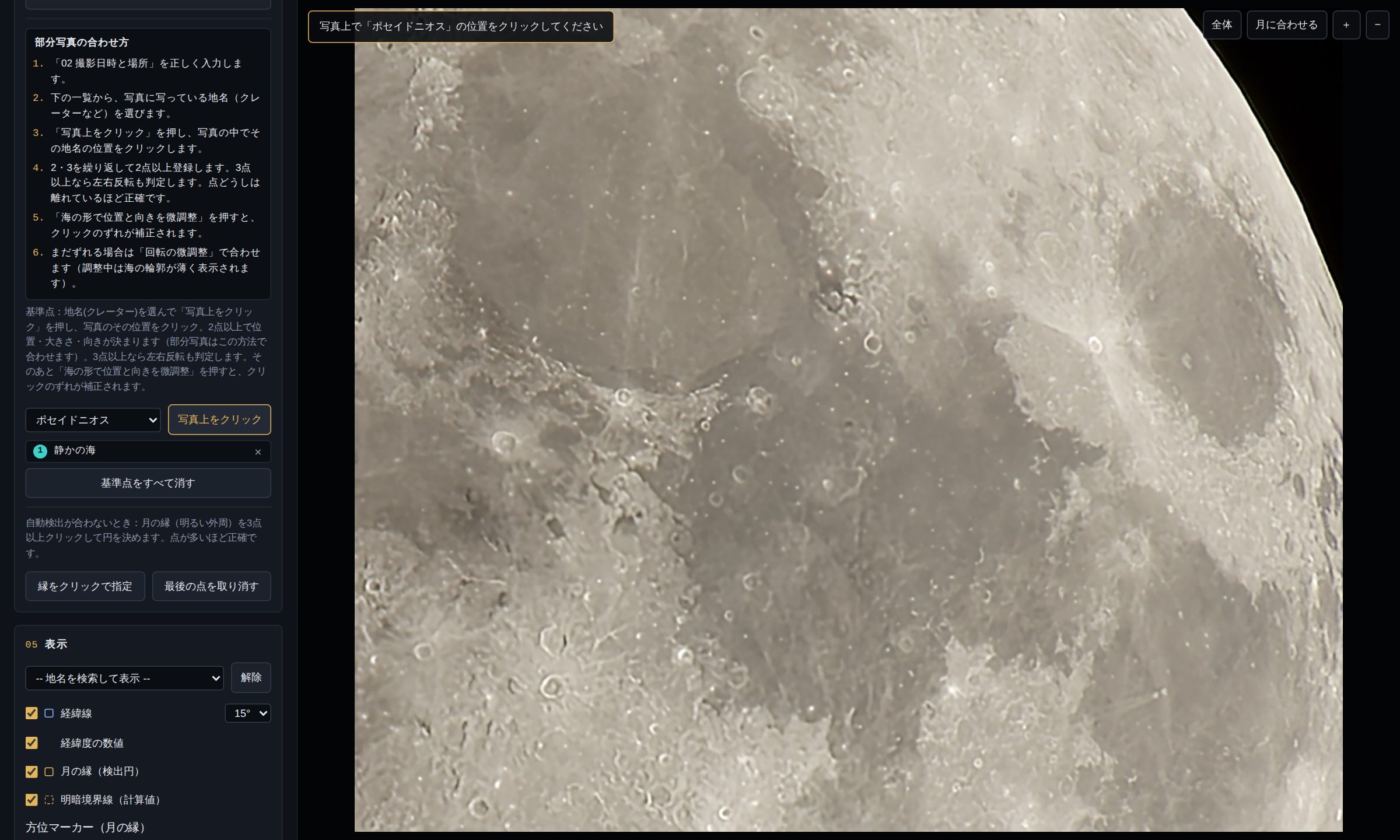The height and width of the screenshot is (840, 1400).
Task: Click the numbered badge beside 静かの海
Action: [40, 451]
